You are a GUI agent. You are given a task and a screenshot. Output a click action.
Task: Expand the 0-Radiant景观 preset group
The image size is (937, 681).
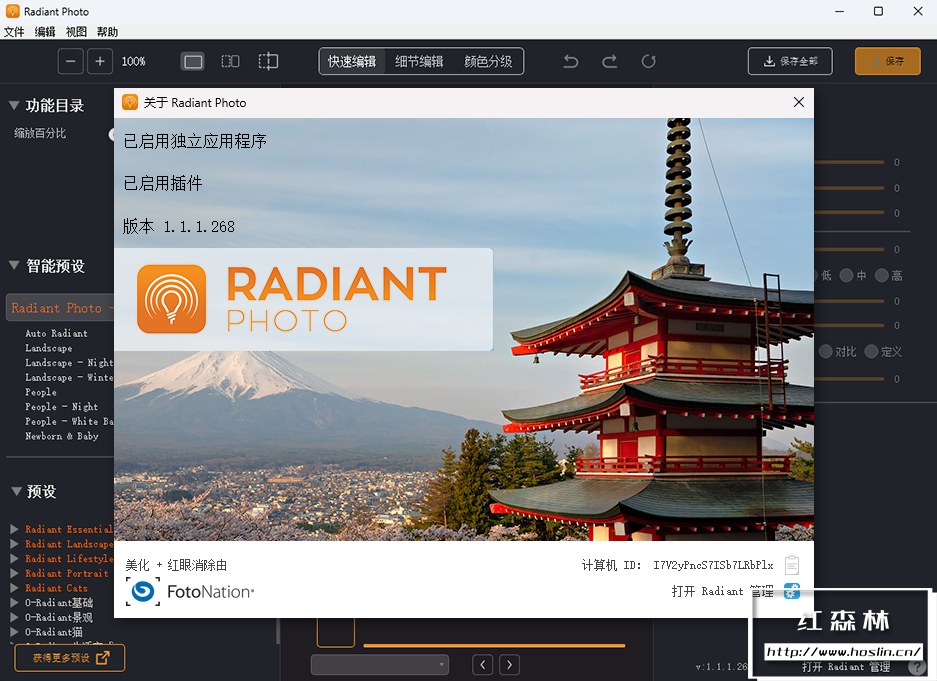tap(14, 617)
